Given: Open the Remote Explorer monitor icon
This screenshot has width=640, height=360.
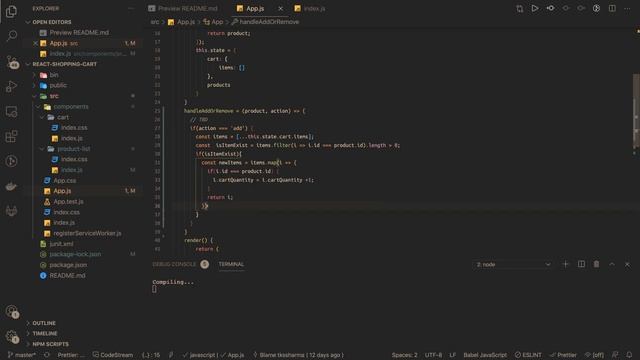Looking at the screenshot, I should (x=11, y=111).
